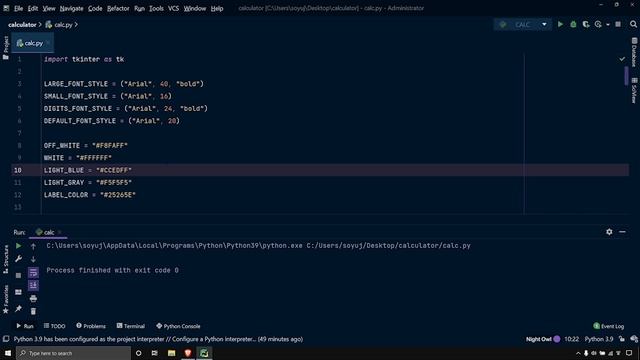This screenshot has width=640, height=360.
Task: Click the Windows taskbar search box
Action: pos(73,353)
